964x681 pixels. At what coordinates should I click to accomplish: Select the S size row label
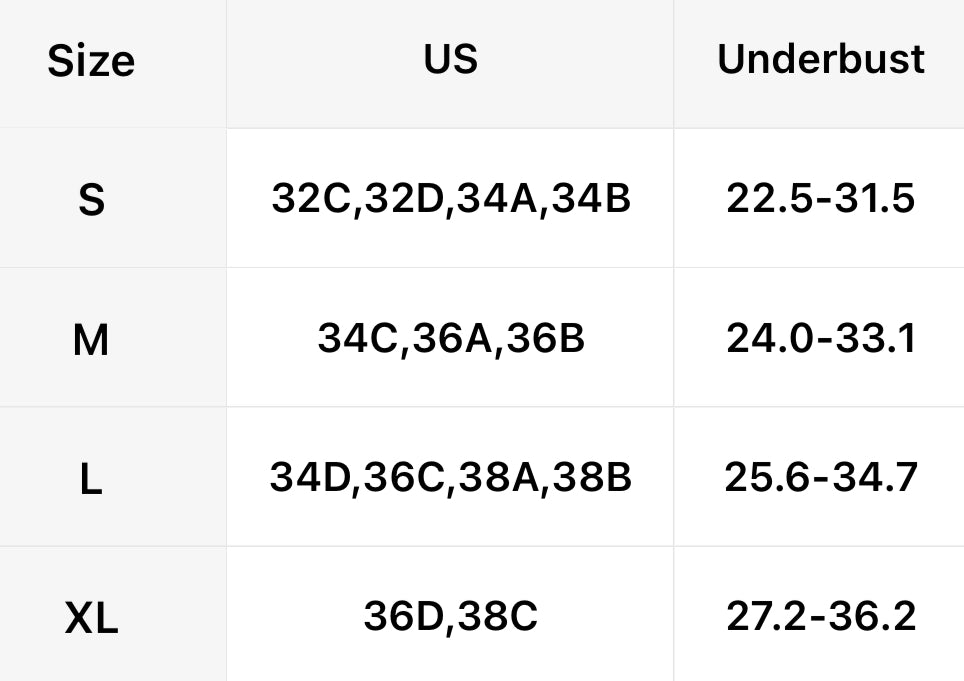pos(91,201)
